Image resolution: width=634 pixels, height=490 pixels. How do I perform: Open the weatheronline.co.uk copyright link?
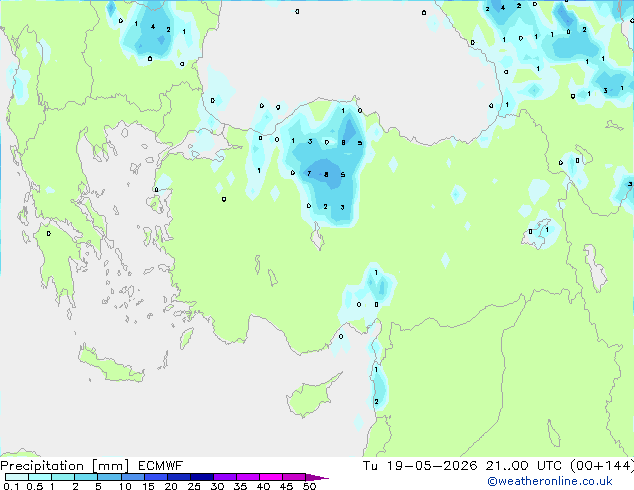point(549,481)
